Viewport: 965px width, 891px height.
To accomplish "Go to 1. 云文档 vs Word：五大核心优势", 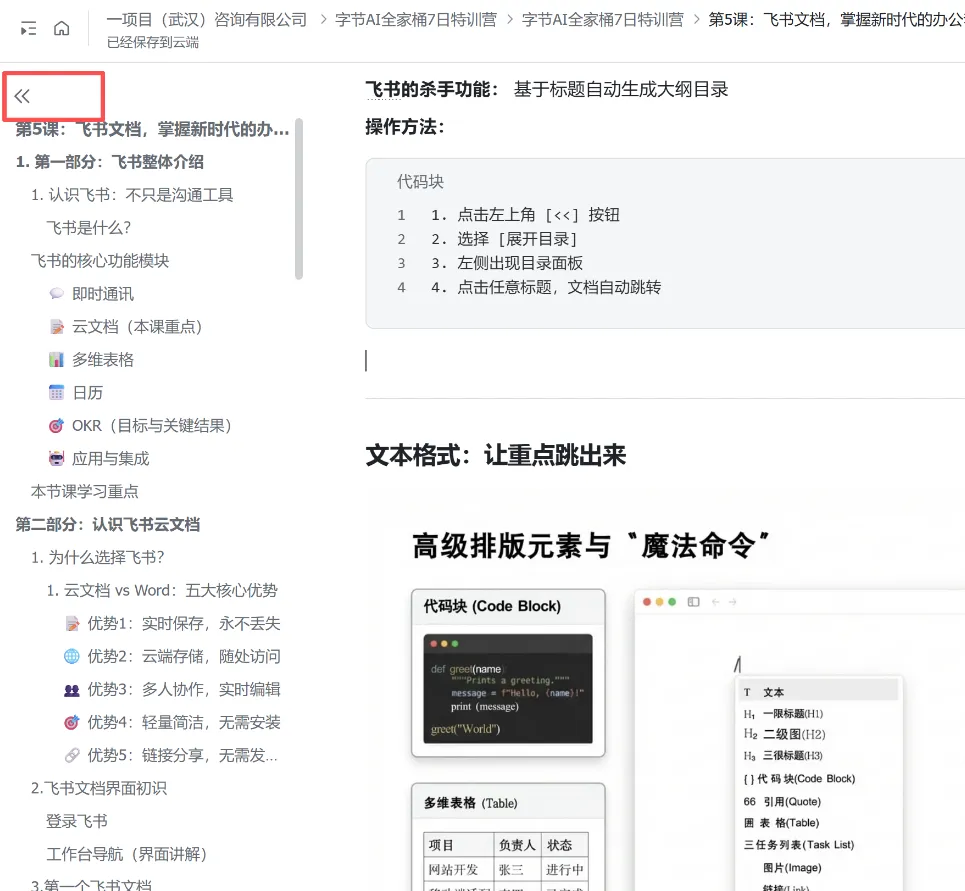I will tap(162, 591).
